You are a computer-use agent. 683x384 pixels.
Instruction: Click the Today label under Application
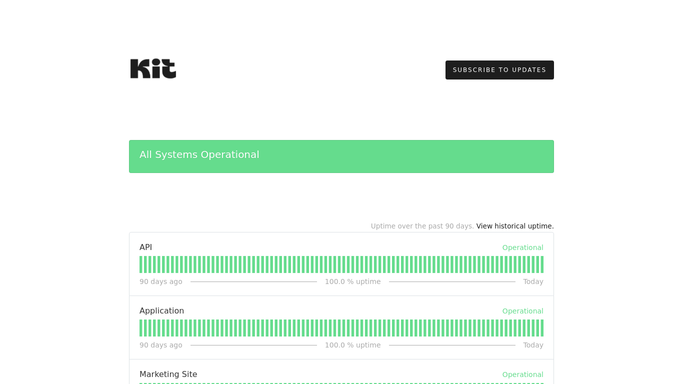533,345
